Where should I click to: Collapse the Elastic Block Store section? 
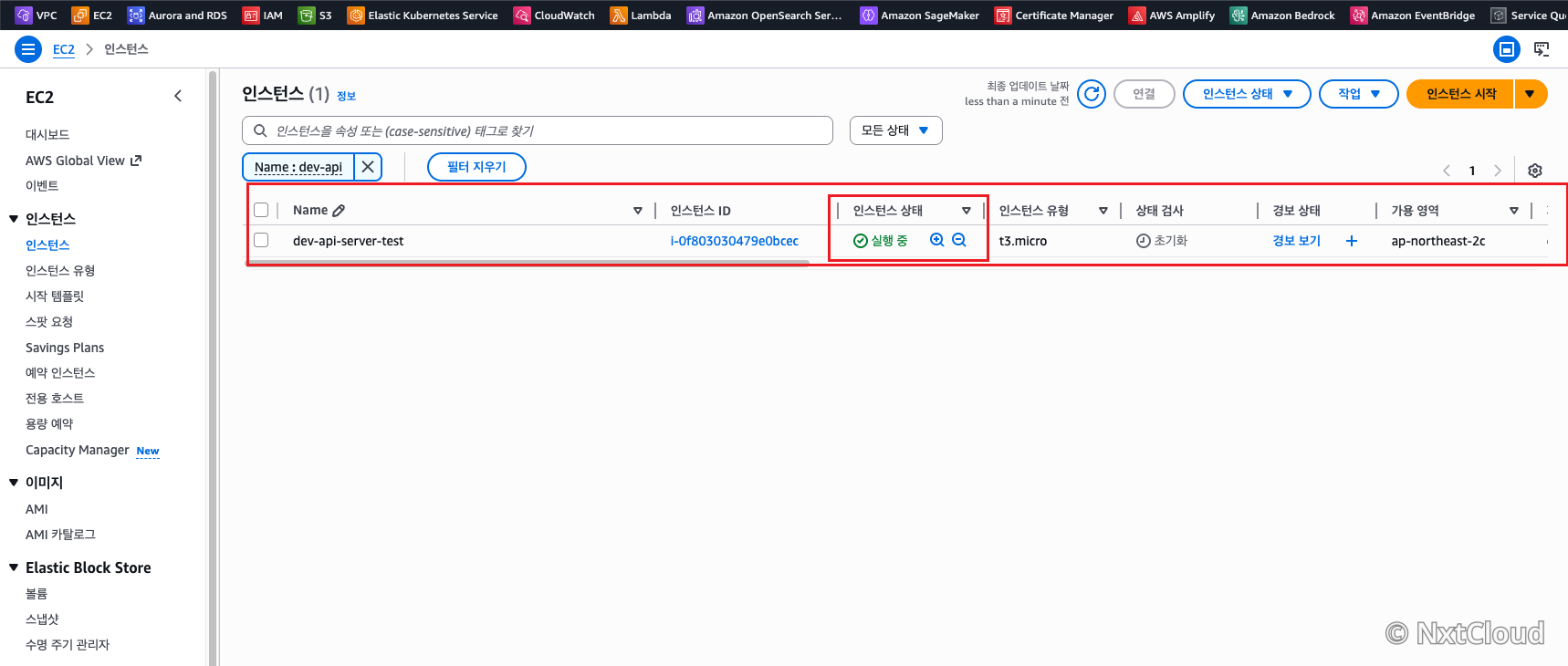[x=14, y=567]
